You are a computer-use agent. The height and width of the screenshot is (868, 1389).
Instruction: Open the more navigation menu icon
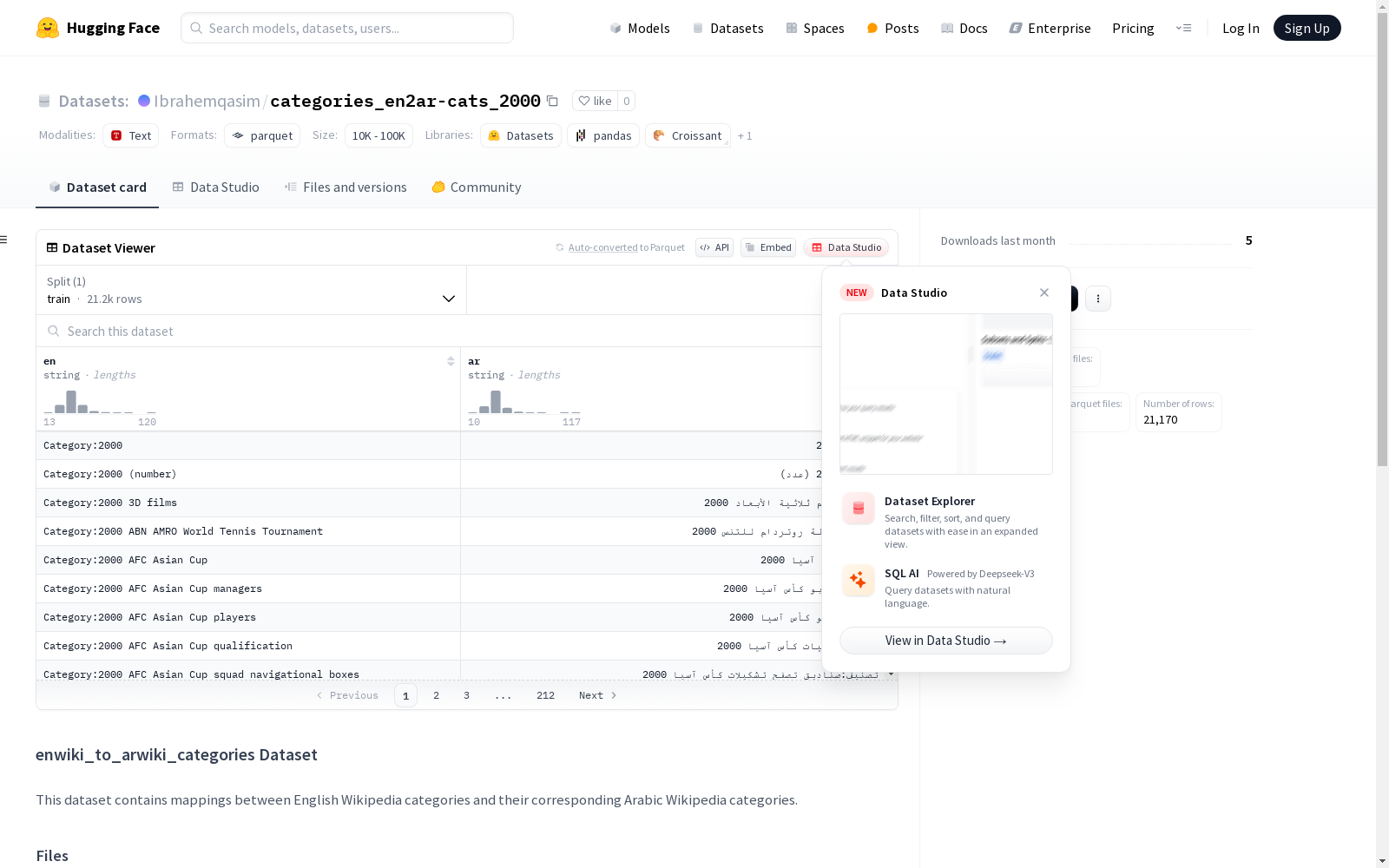pos(1183,28)
